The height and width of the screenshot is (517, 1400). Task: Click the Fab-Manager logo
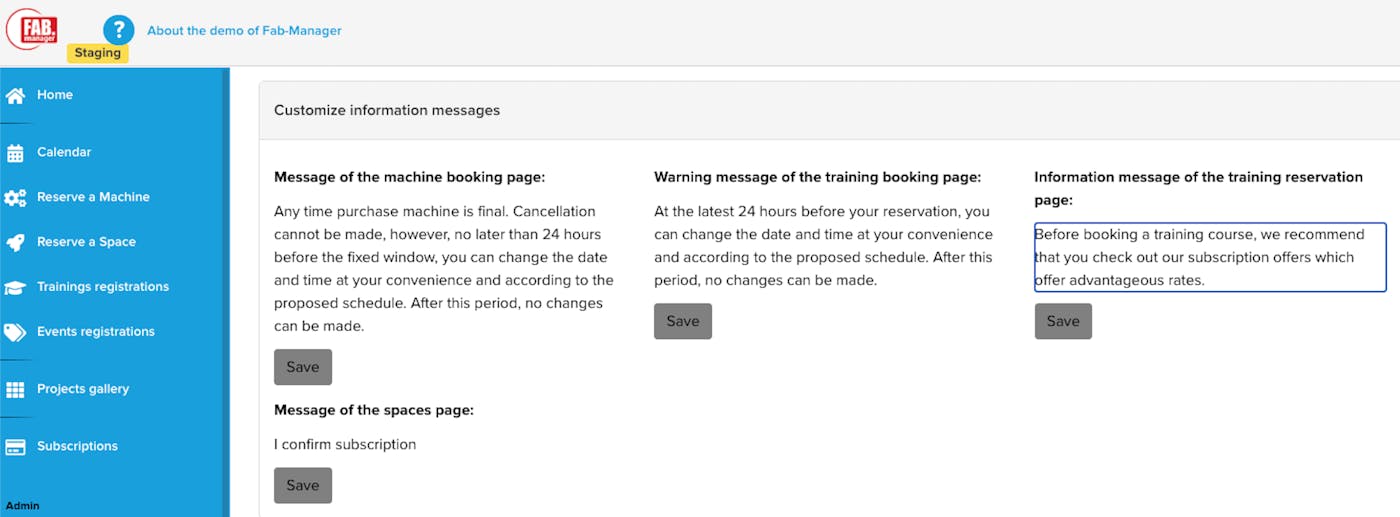(32, 29)
